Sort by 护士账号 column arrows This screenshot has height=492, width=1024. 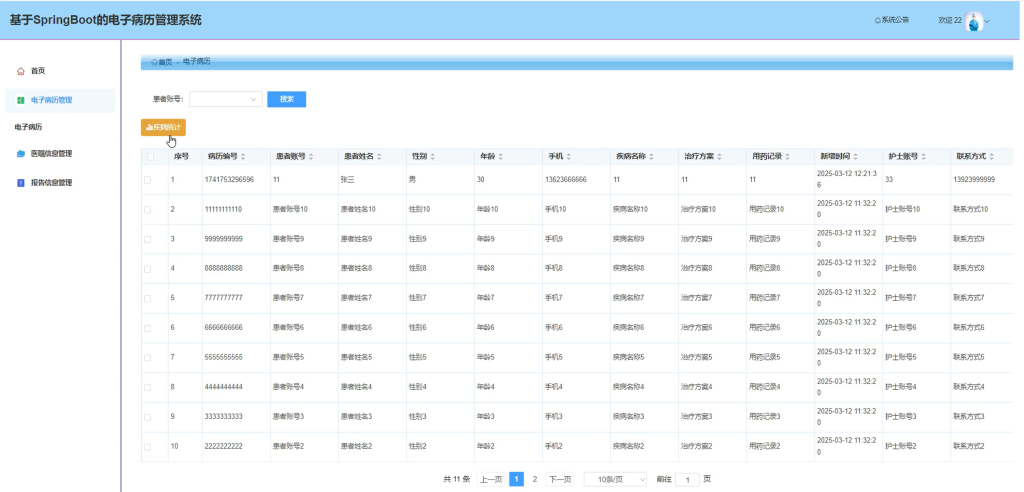923,157
